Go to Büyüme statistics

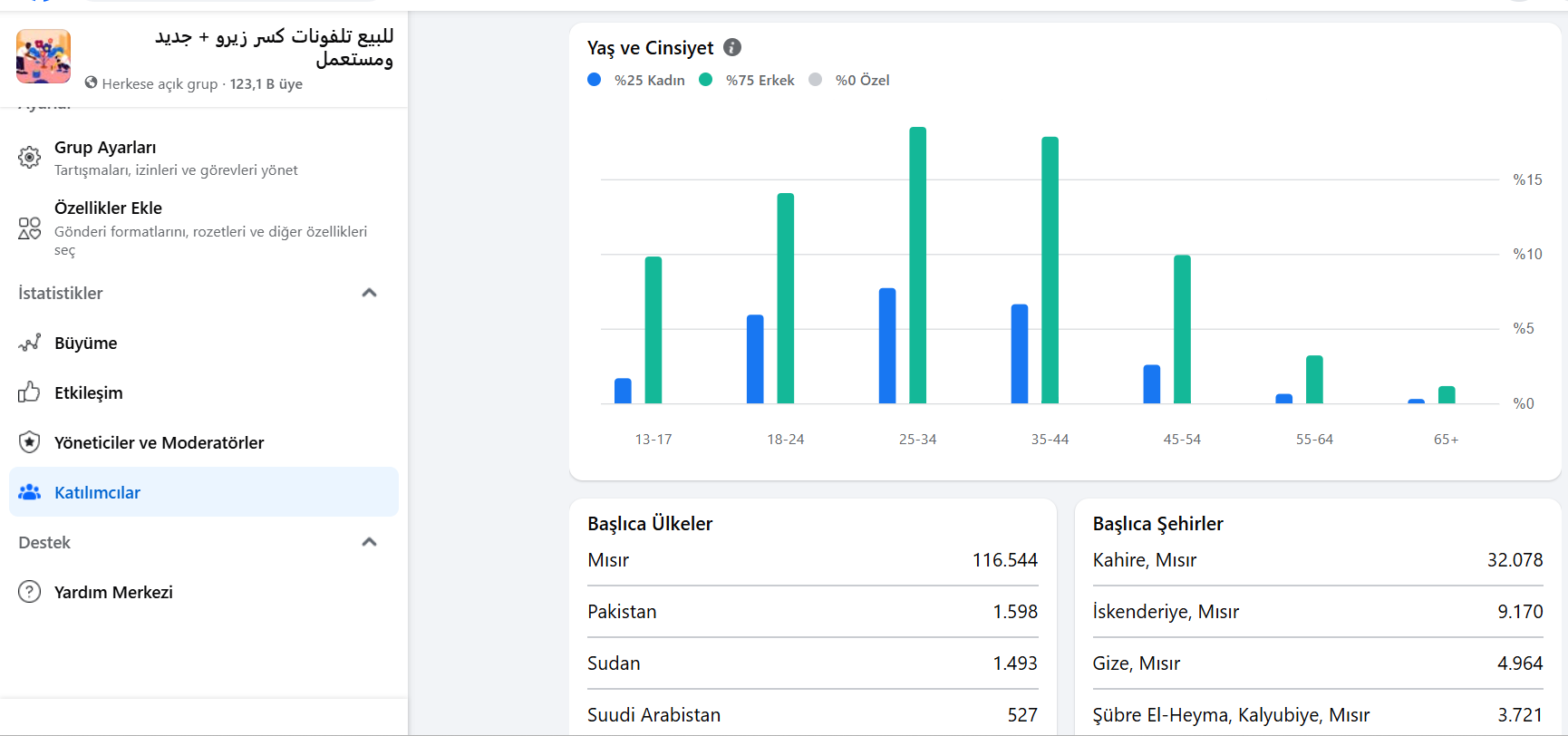coord(204,343)
